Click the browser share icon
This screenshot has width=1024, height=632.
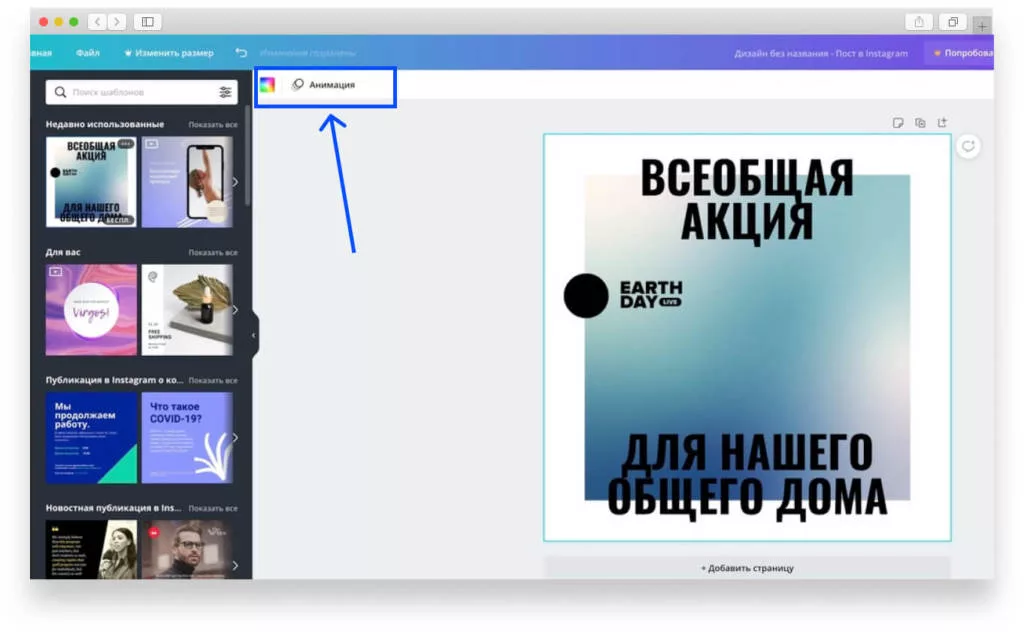pyautogui.click(x=919, y=22)
